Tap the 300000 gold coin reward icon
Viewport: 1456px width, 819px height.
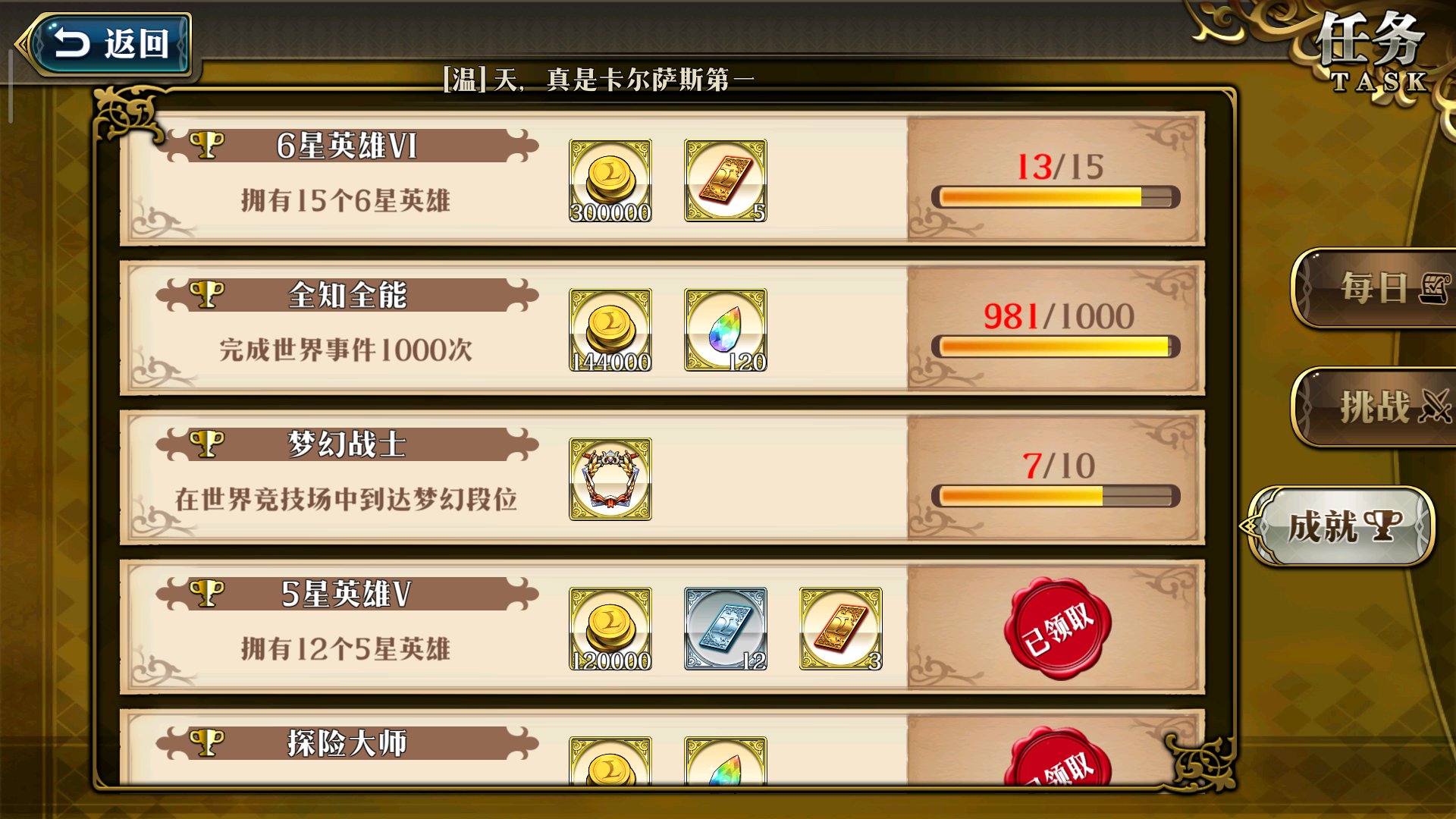pos(610,180)
